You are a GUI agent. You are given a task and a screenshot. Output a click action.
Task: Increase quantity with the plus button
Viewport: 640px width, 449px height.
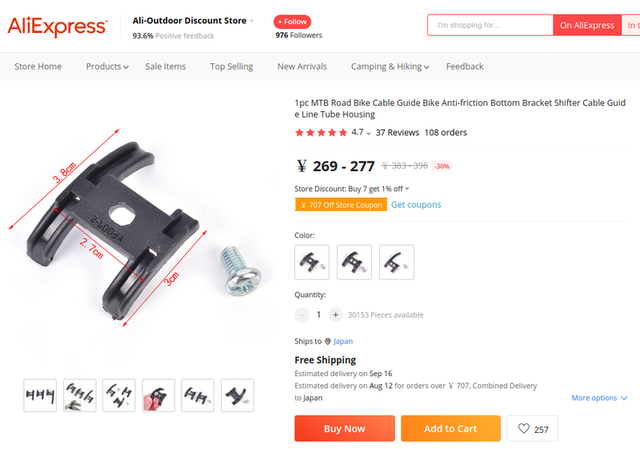(336, 315)
